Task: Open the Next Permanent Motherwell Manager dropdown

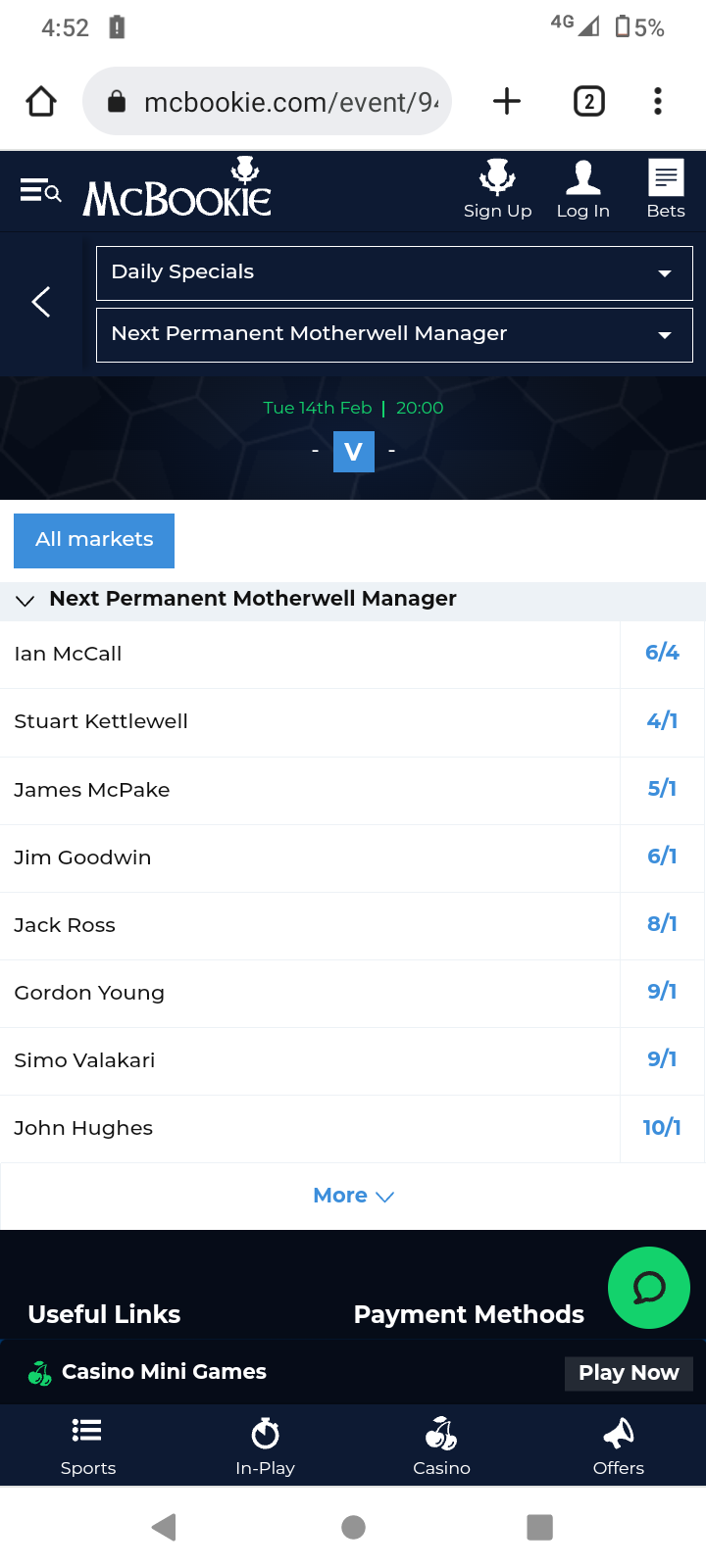Action: coord(394,334)
